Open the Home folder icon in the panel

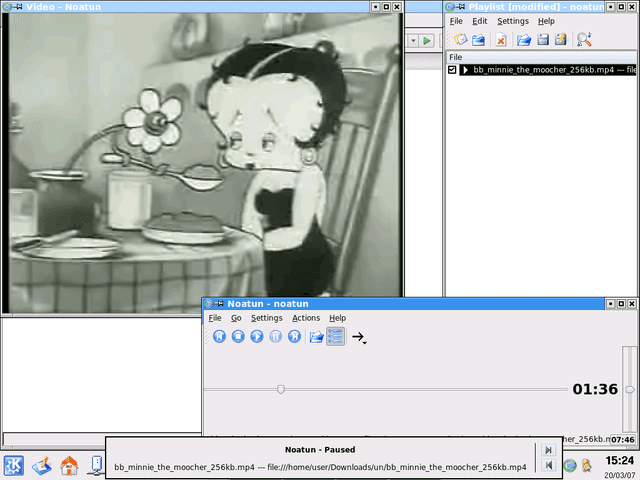pos(69,465)
